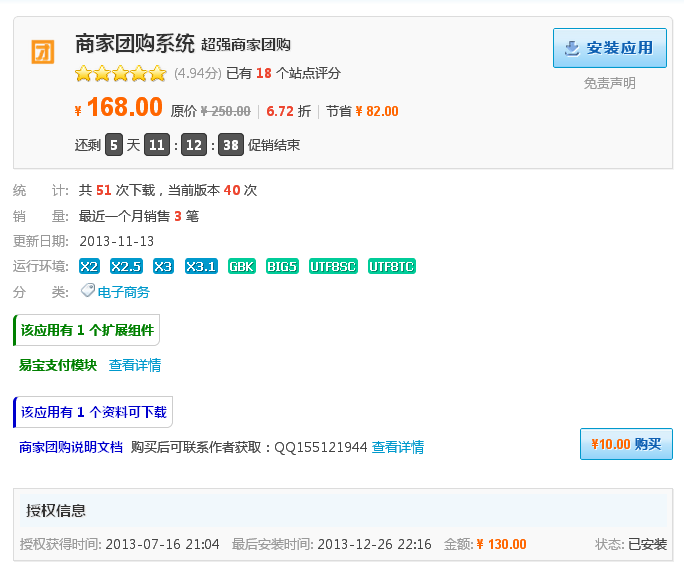684x576 pixels.
Task: Click the GBK encoding badge
Action: coord(242,266)
